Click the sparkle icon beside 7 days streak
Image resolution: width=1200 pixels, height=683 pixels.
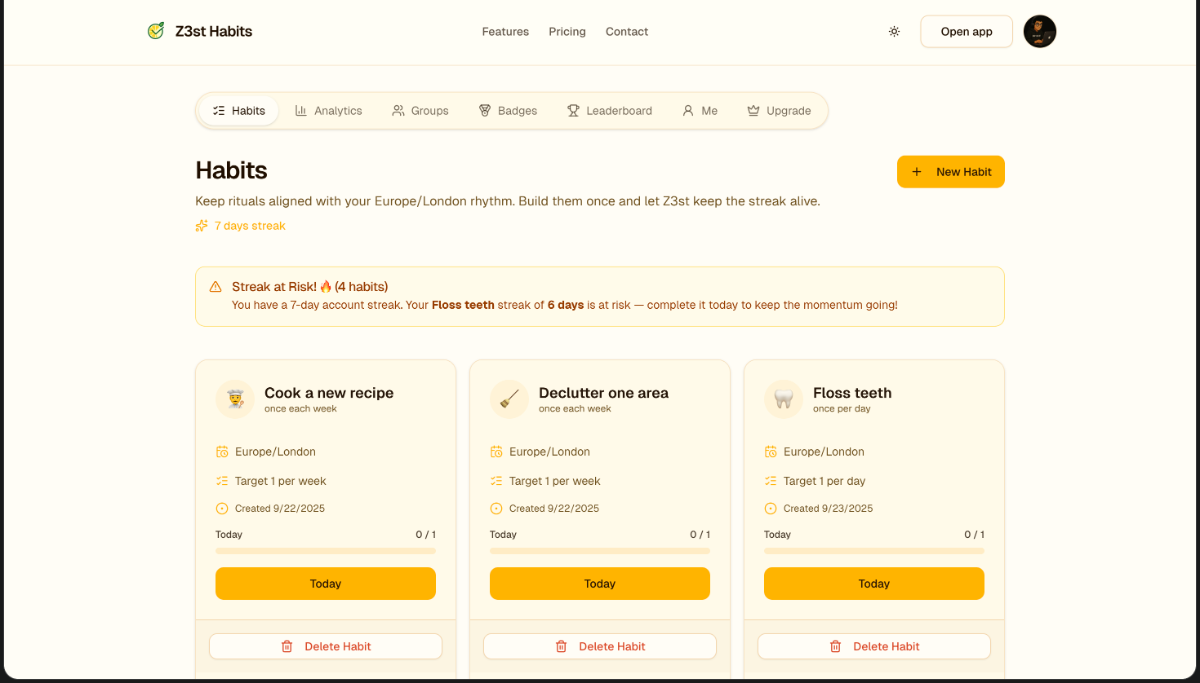click(x=202, y=226)
